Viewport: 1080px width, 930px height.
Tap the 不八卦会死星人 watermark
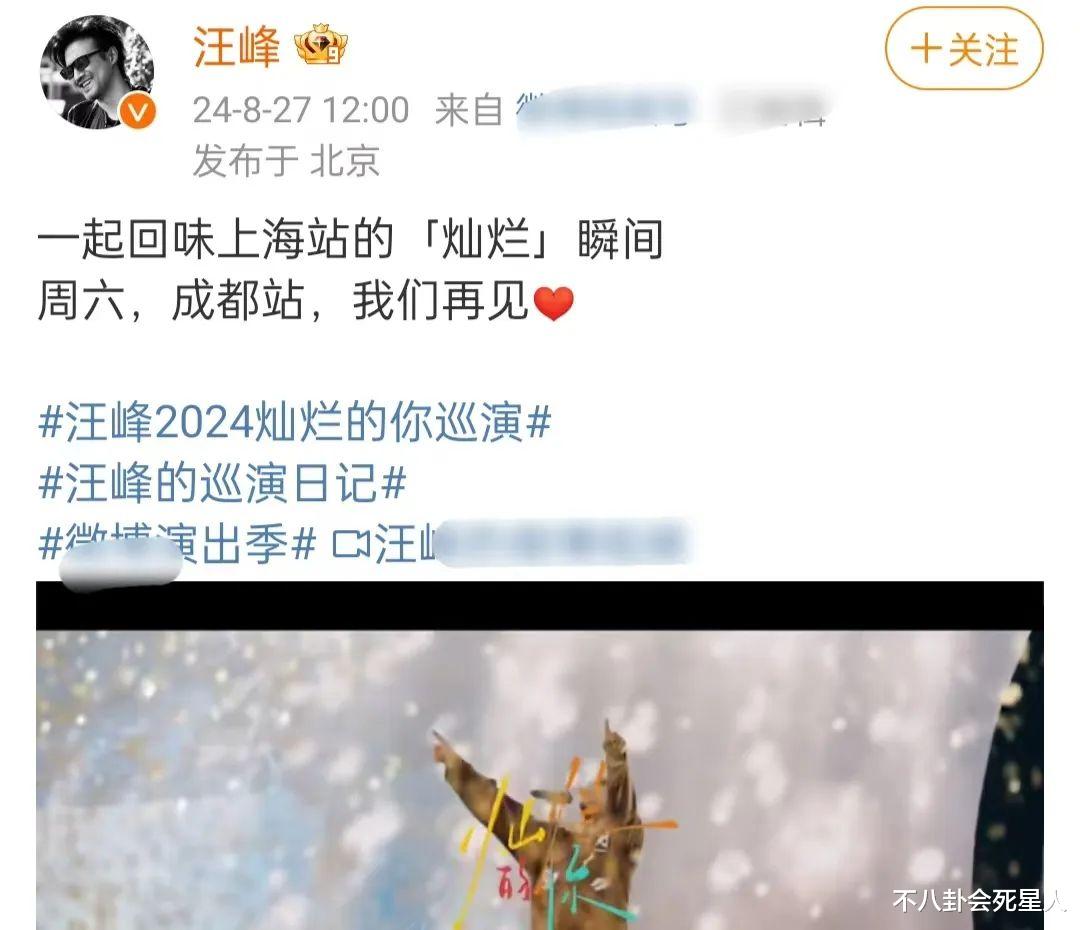(x=978, y=900)
